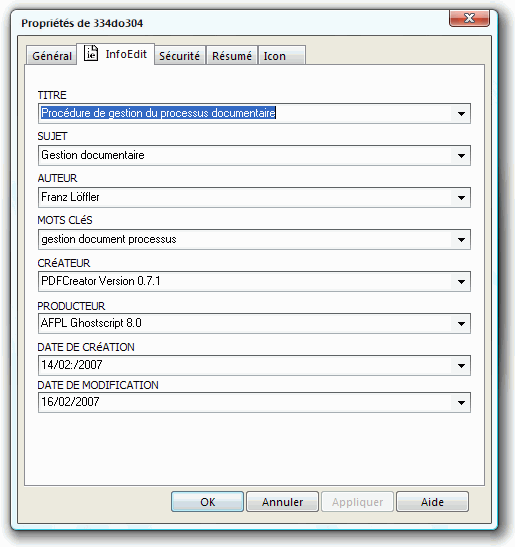Open the PRODUCTEUR dropdown arrow
The width and height of the screenshot is (515, 547).
click(461, 324)
